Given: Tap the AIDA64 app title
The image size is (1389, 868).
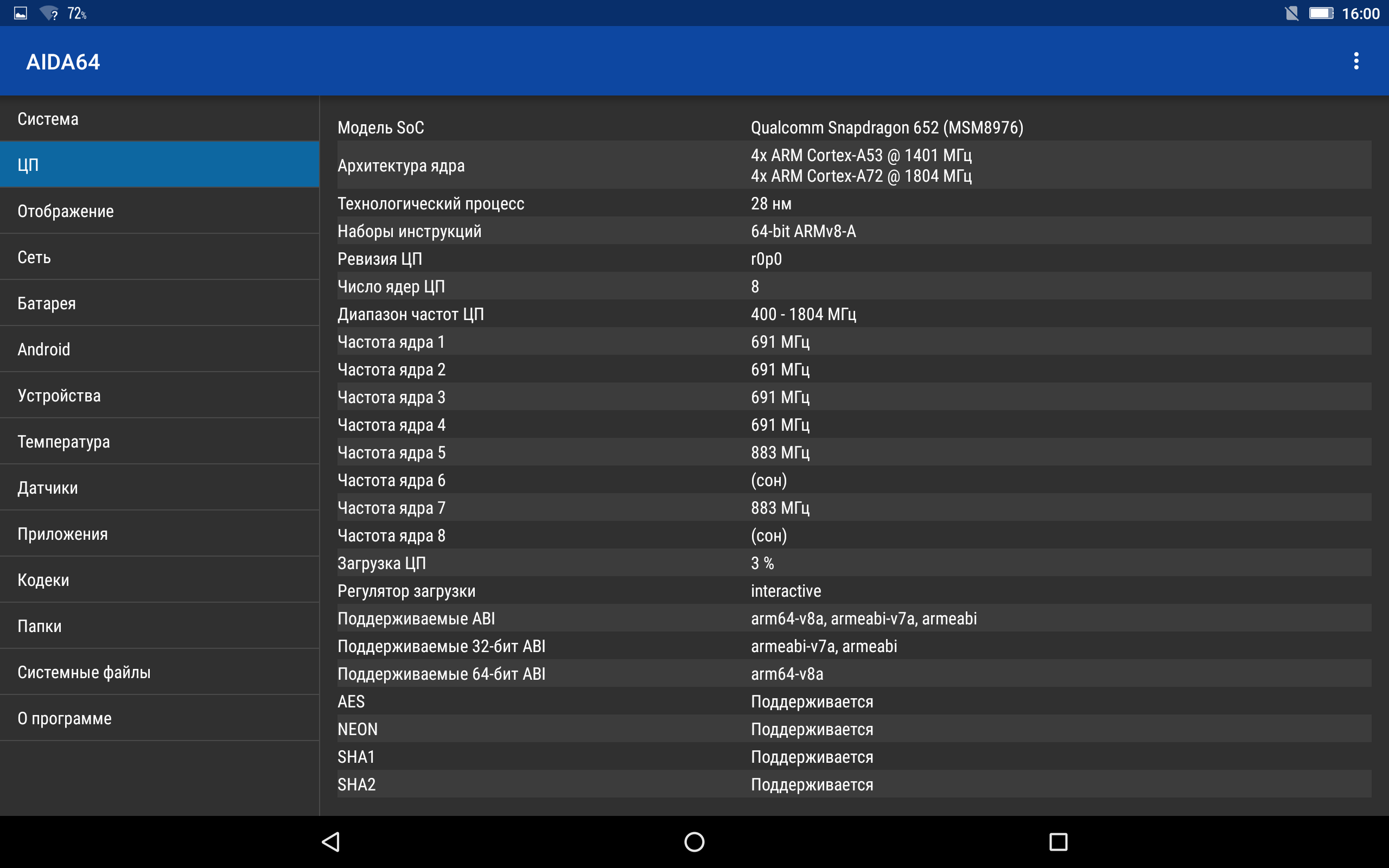Looking at the screenshot, I should click(x=63, y=61).
